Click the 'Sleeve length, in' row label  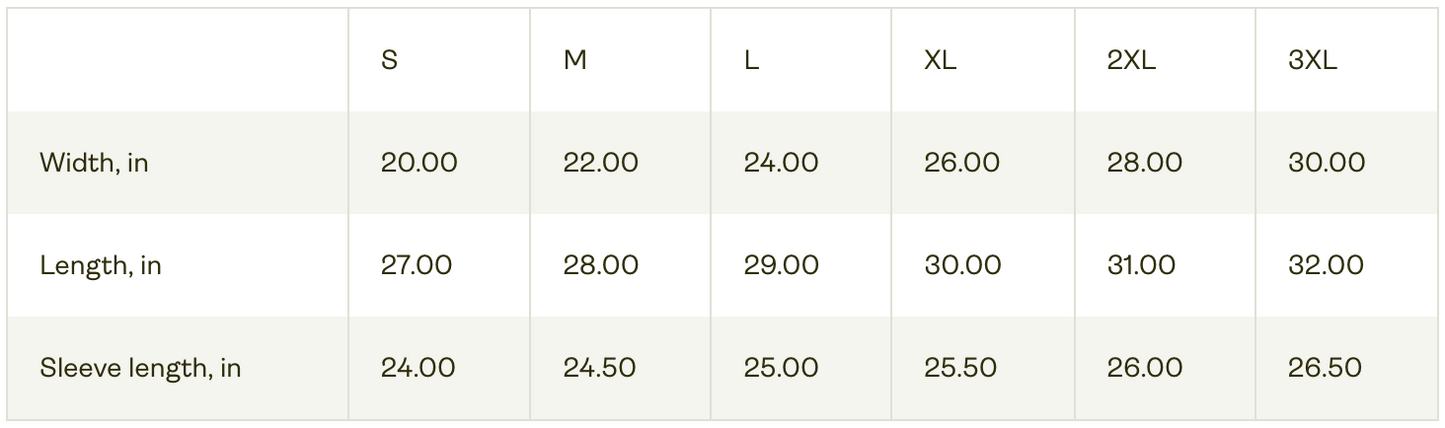click(140, 368)
